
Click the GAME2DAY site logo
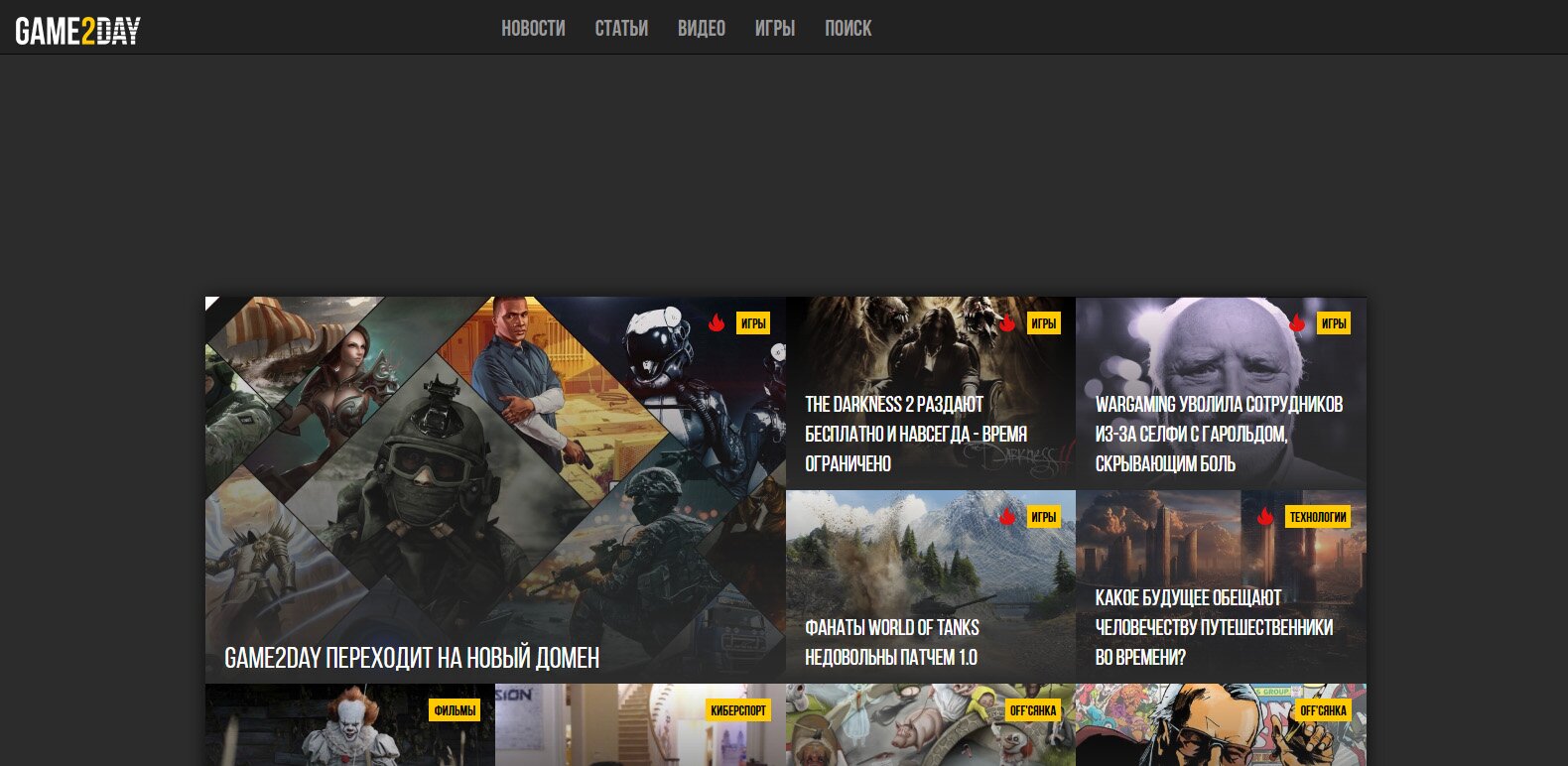tap(78, 31)
